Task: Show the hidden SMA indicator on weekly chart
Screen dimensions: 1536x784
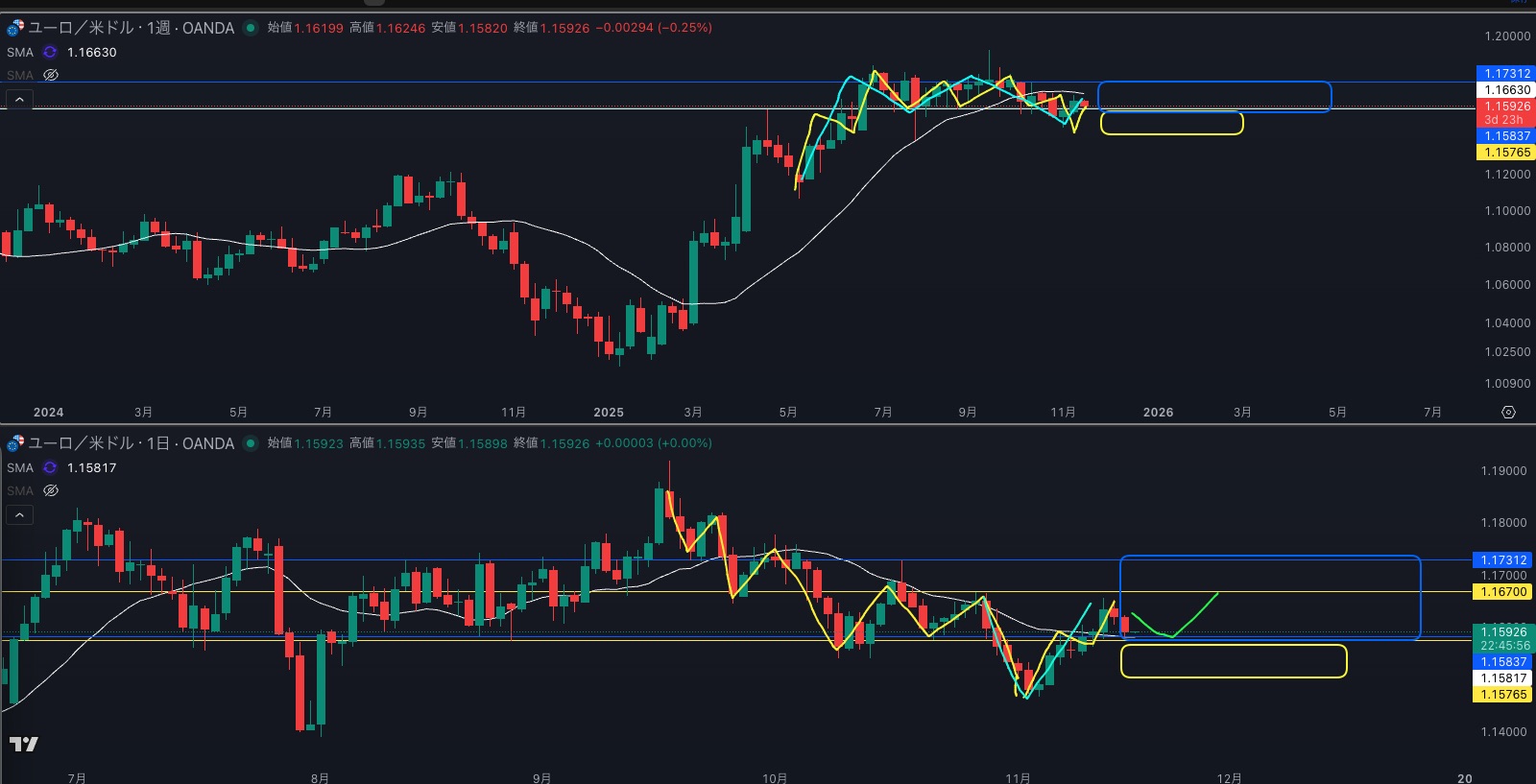Action: (x=51, y=75)
